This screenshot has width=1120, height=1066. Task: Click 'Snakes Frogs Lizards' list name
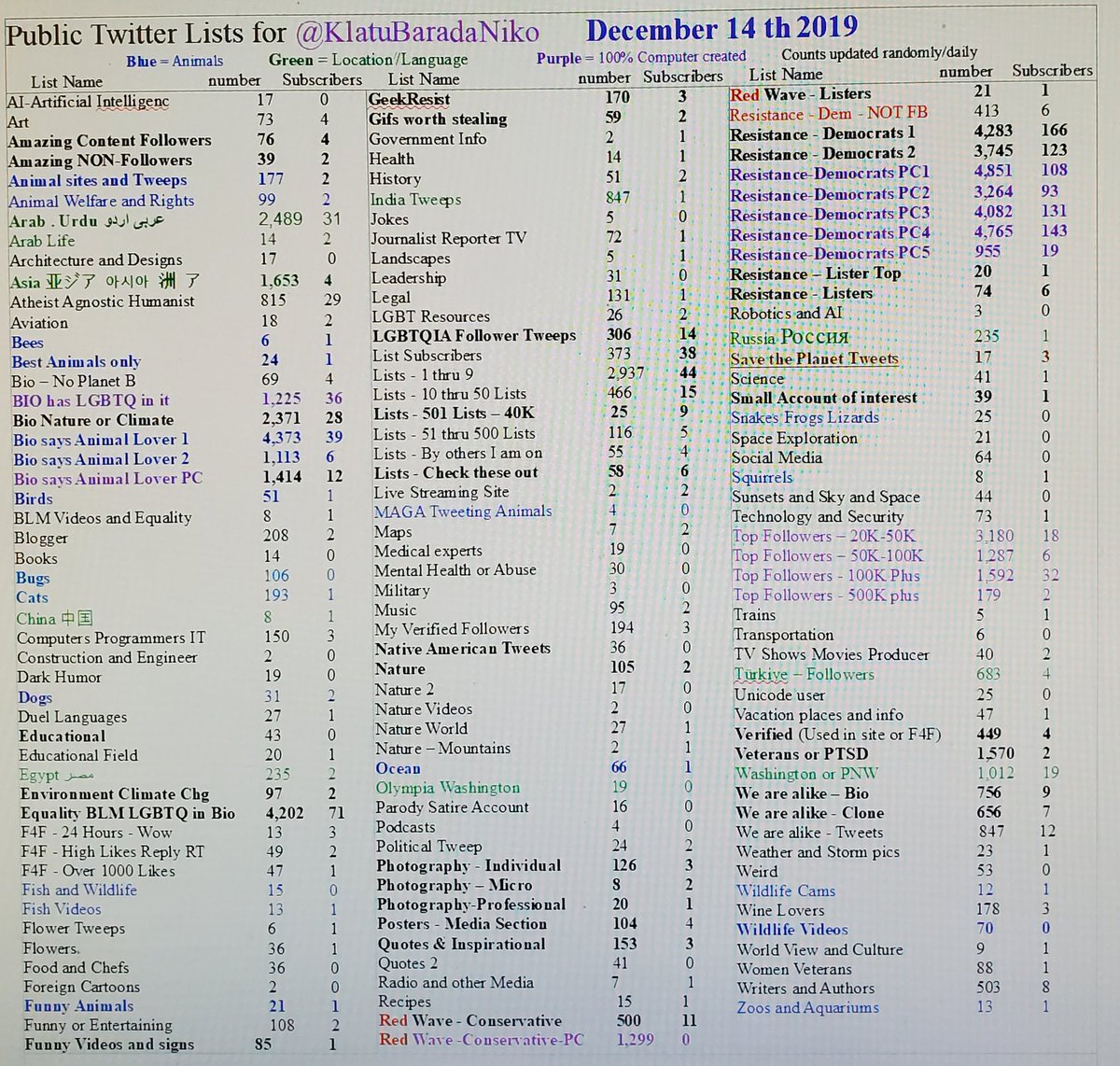(805, 417)
